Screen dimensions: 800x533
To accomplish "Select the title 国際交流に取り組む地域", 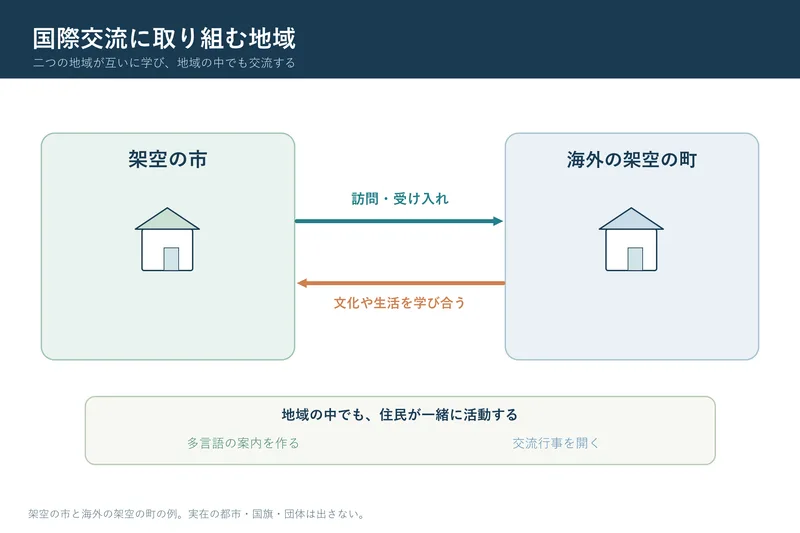I will coord(164,39).
